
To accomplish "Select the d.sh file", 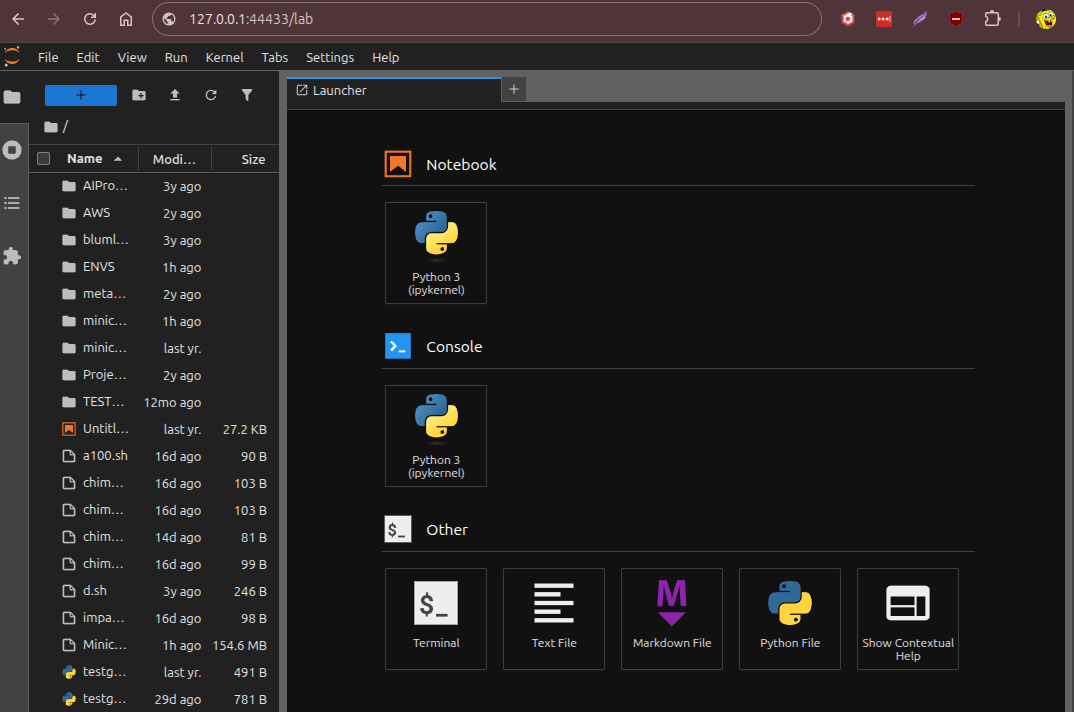I will click(154, 591).
